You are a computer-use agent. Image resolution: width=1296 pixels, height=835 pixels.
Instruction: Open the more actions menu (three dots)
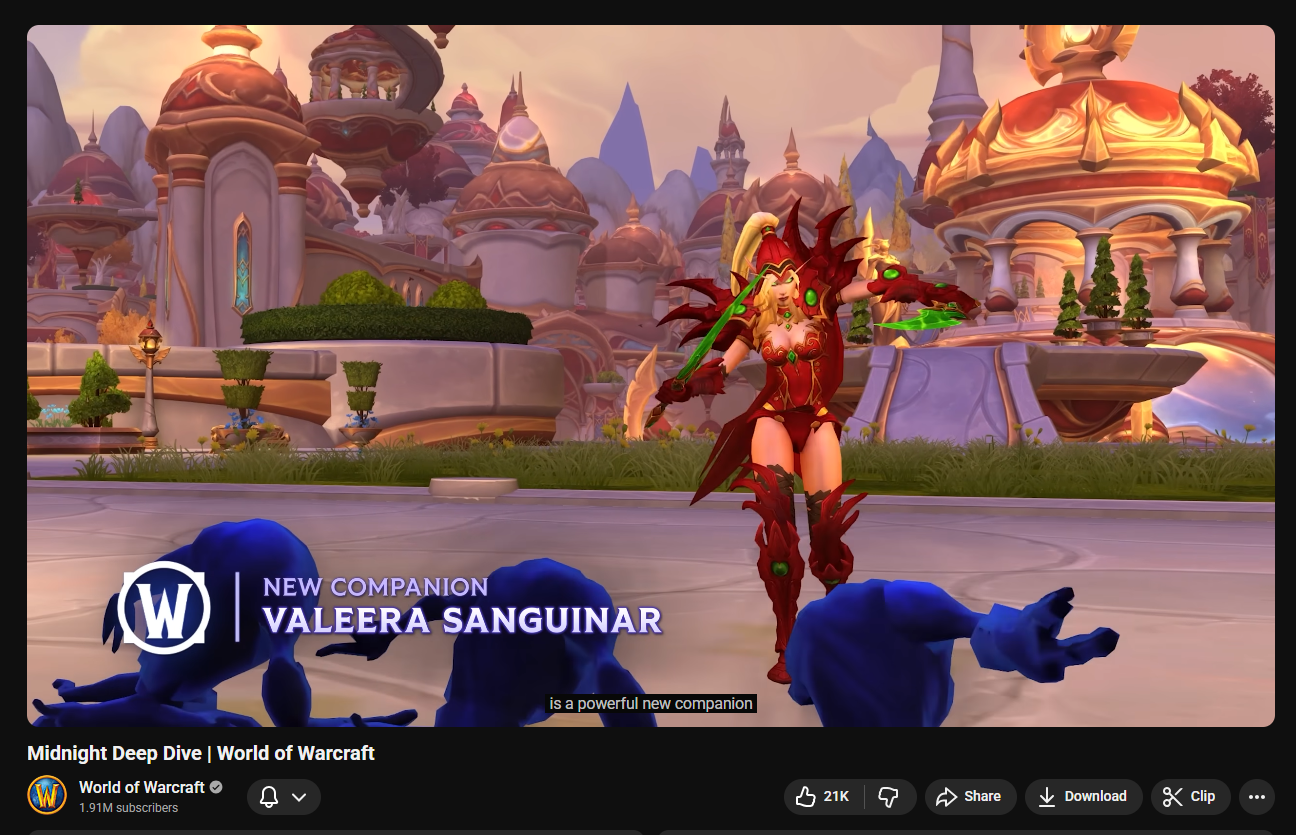click(1257, 797)
